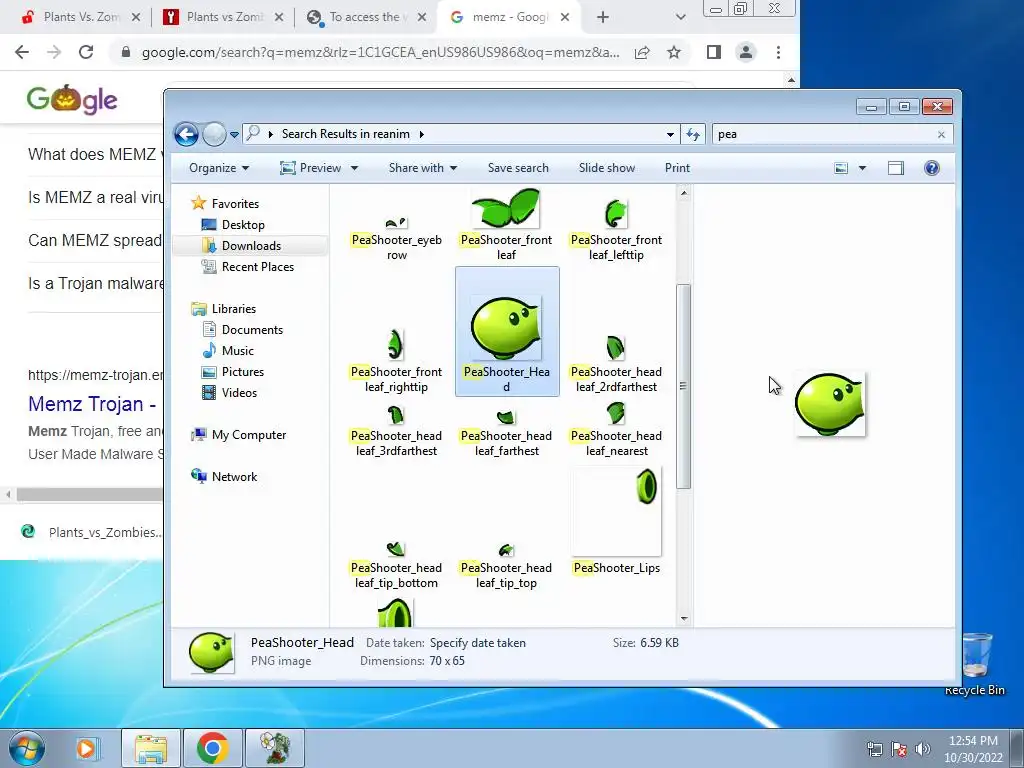Select PeaShooter_headleaf_tip_top file
Viewport: 1024px width, 768px height.
(506, 566)
